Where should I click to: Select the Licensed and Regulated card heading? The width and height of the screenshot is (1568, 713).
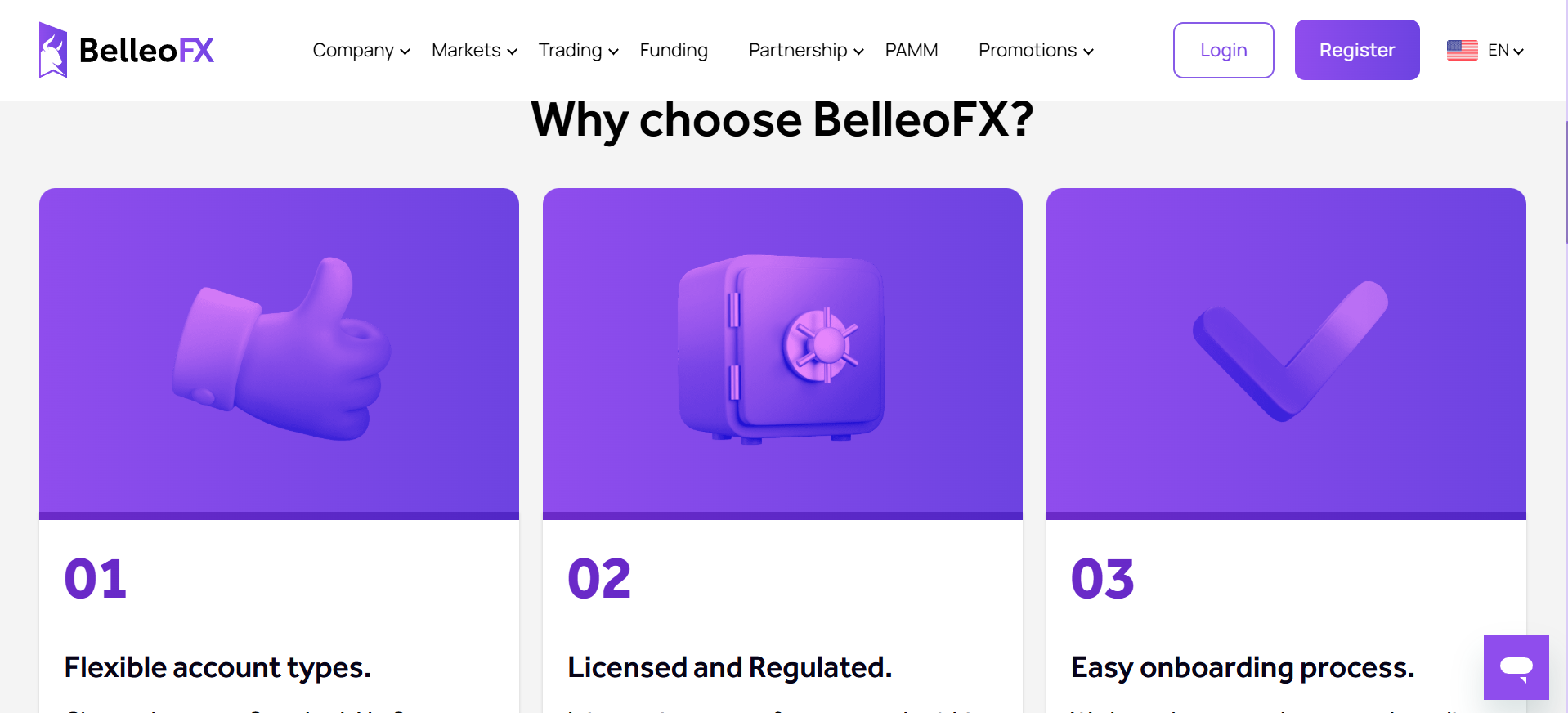[729, 668]
